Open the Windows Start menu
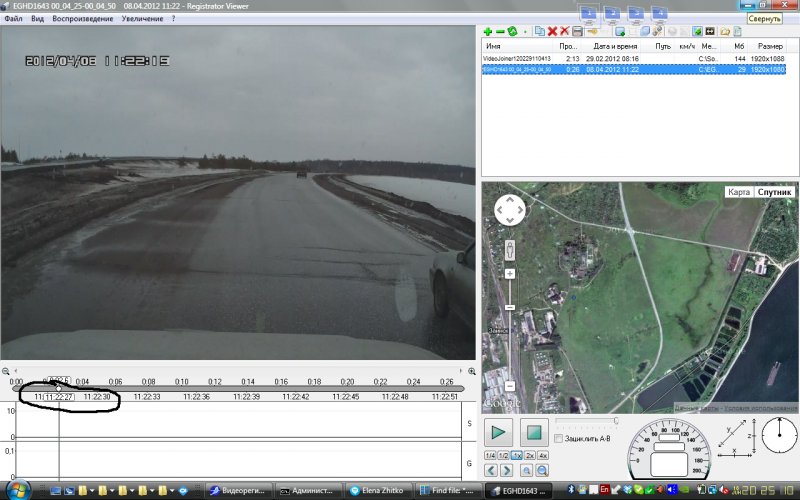Viewport: 800px width, 500px height. pos(20,491)
